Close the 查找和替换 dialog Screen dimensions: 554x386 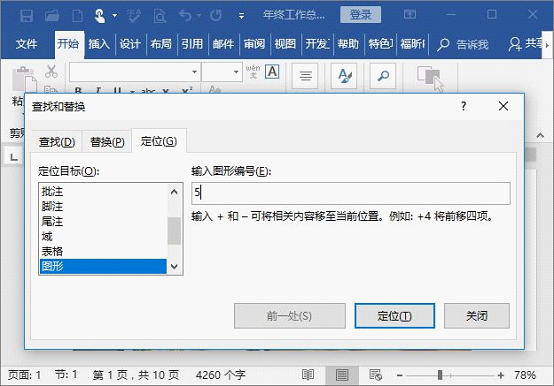(x=503, y=106)
